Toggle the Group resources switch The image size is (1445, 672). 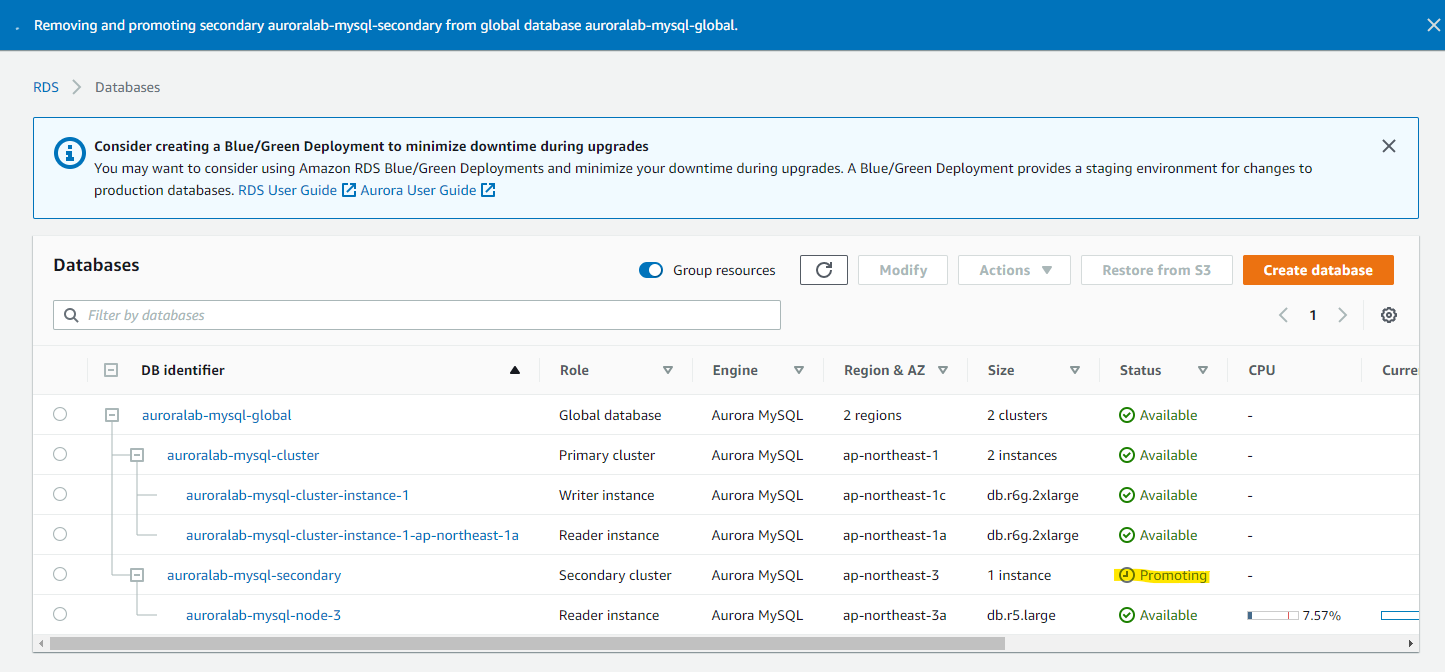(x=651, y=270)
